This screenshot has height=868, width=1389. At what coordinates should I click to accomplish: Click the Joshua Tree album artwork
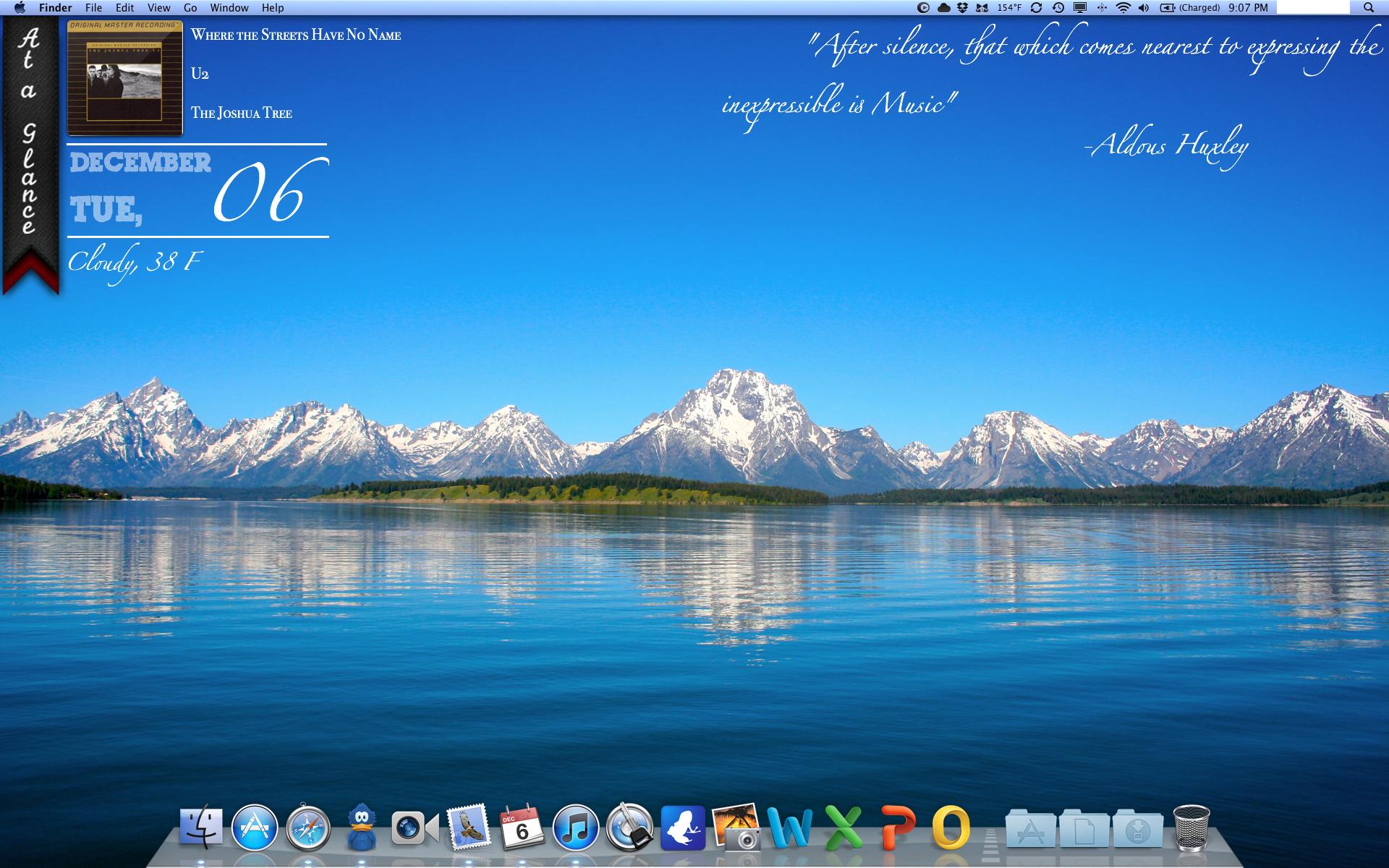(125, 77)
